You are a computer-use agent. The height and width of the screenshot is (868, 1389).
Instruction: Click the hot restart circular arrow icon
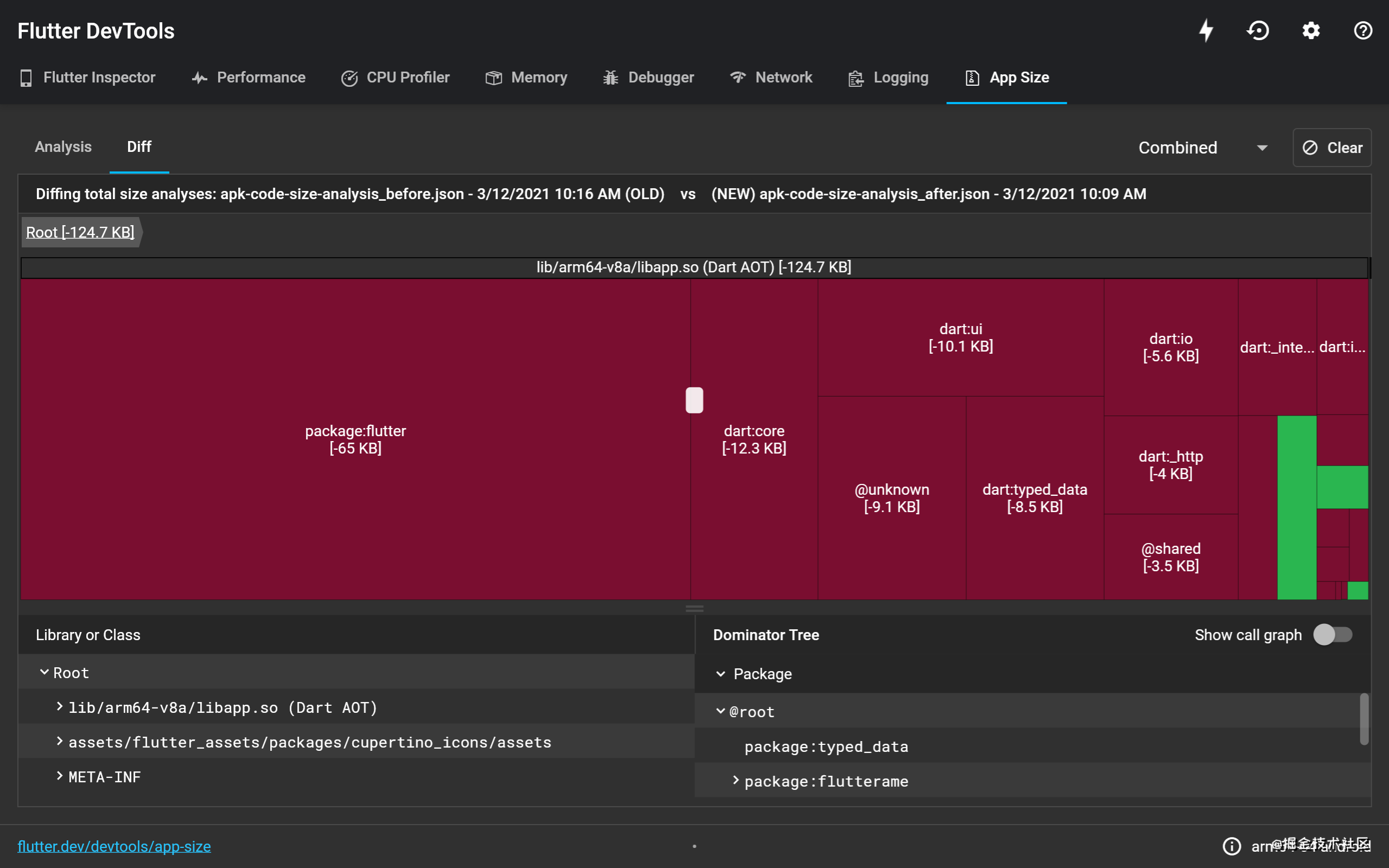coord(1258,30)
